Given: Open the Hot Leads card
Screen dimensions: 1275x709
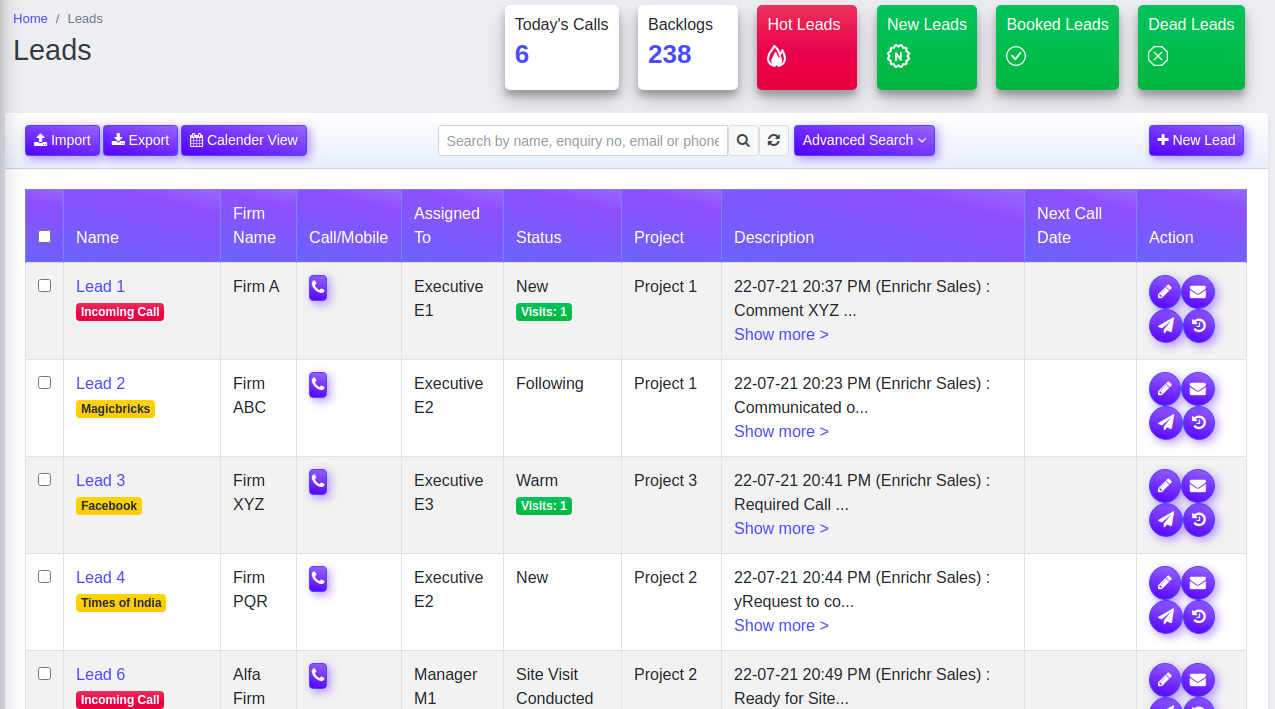Looking at the screenshot, I should [806, 47].
